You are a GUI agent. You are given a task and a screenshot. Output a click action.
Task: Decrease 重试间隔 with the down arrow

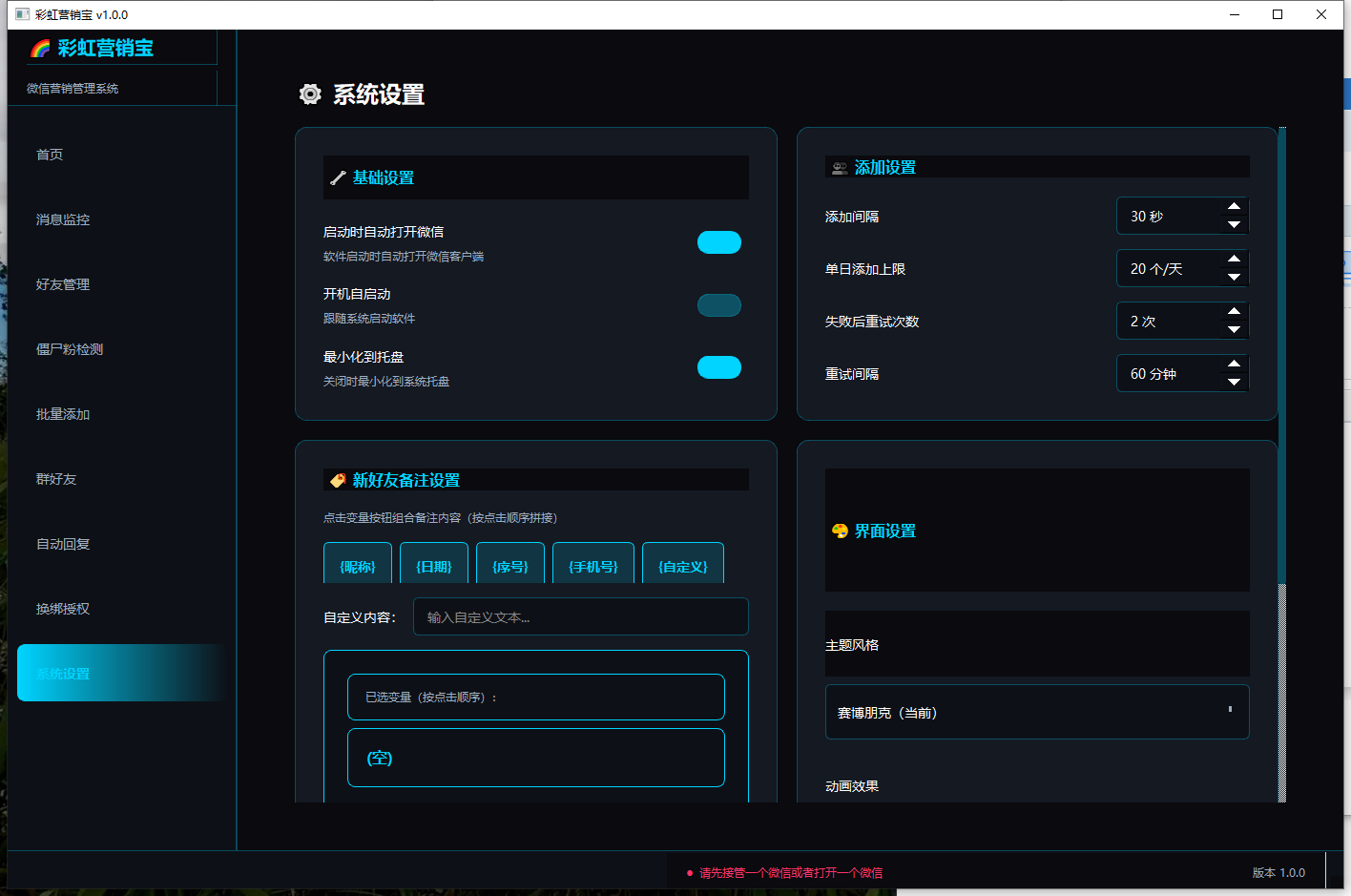(1234, 383)
